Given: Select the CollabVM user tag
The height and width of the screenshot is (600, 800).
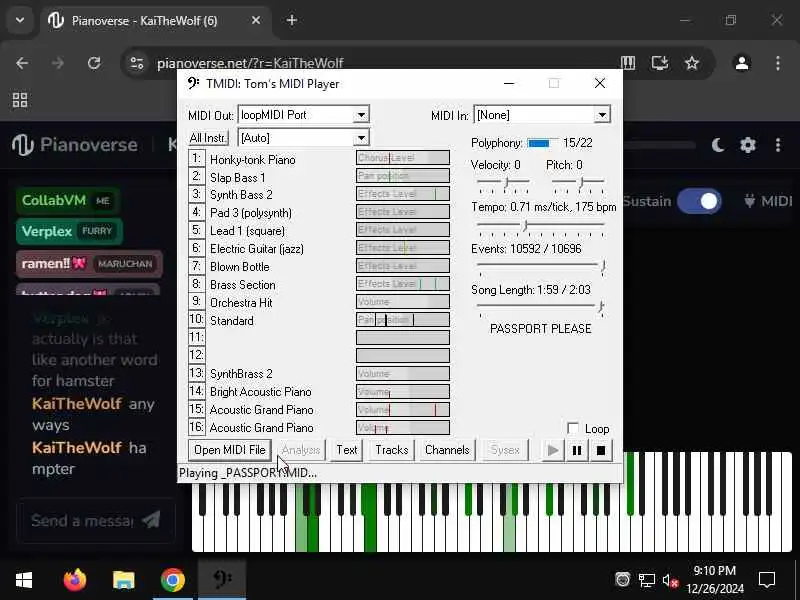Looking at the screenshot, I should click(x=67, y=201).
